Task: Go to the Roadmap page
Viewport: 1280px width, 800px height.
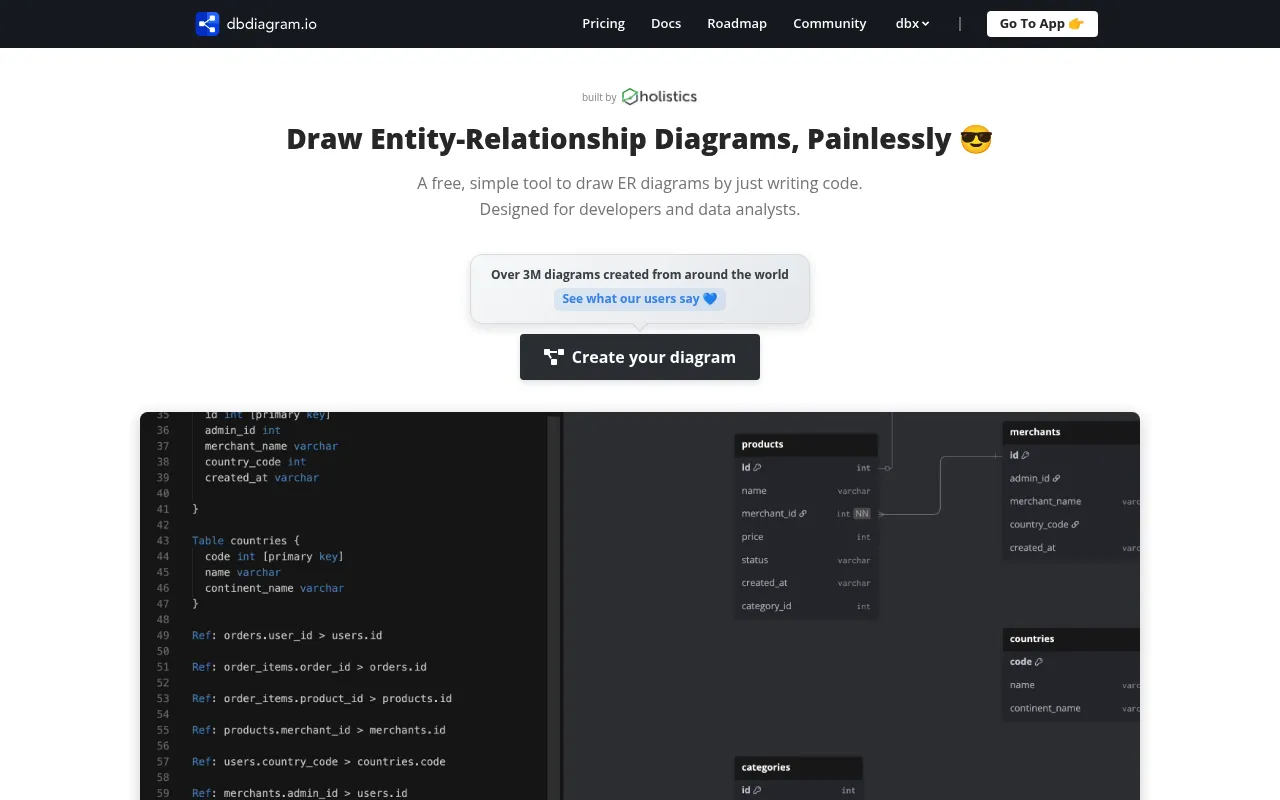Action: click(737, 24)
